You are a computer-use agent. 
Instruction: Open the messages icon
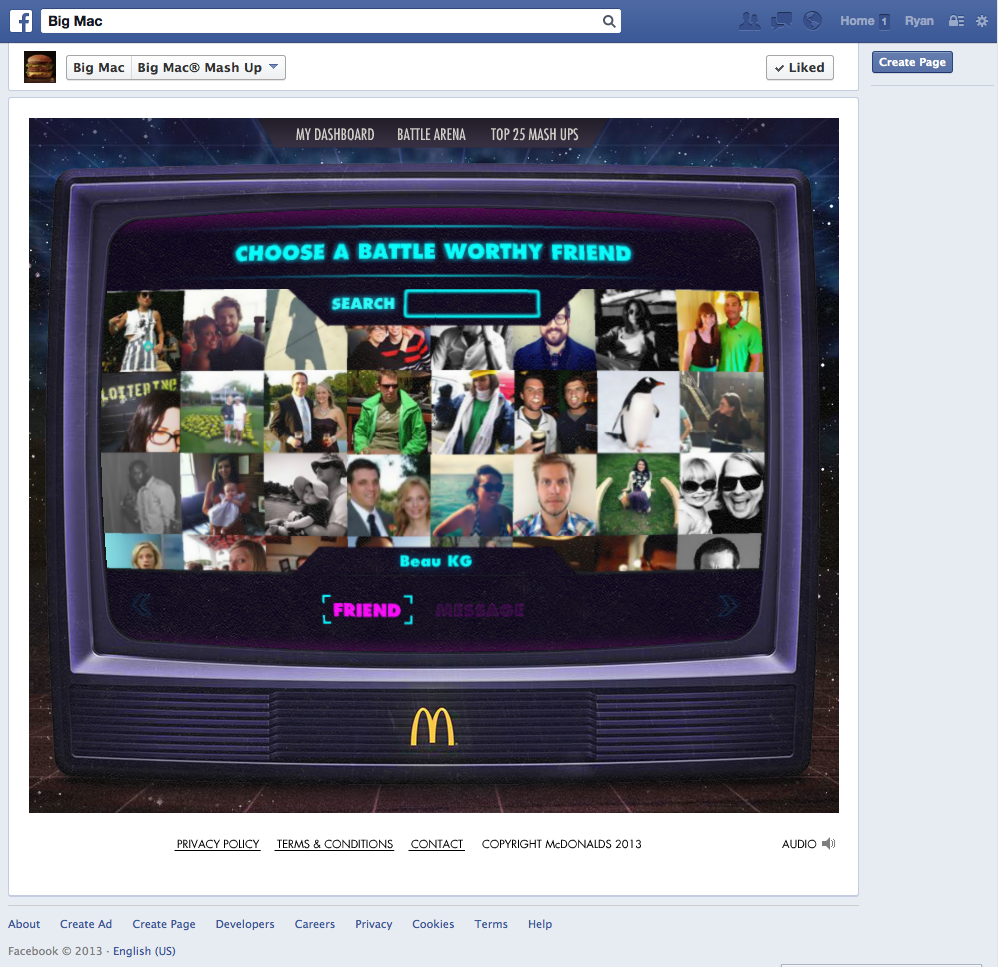(x=781, y=21)
